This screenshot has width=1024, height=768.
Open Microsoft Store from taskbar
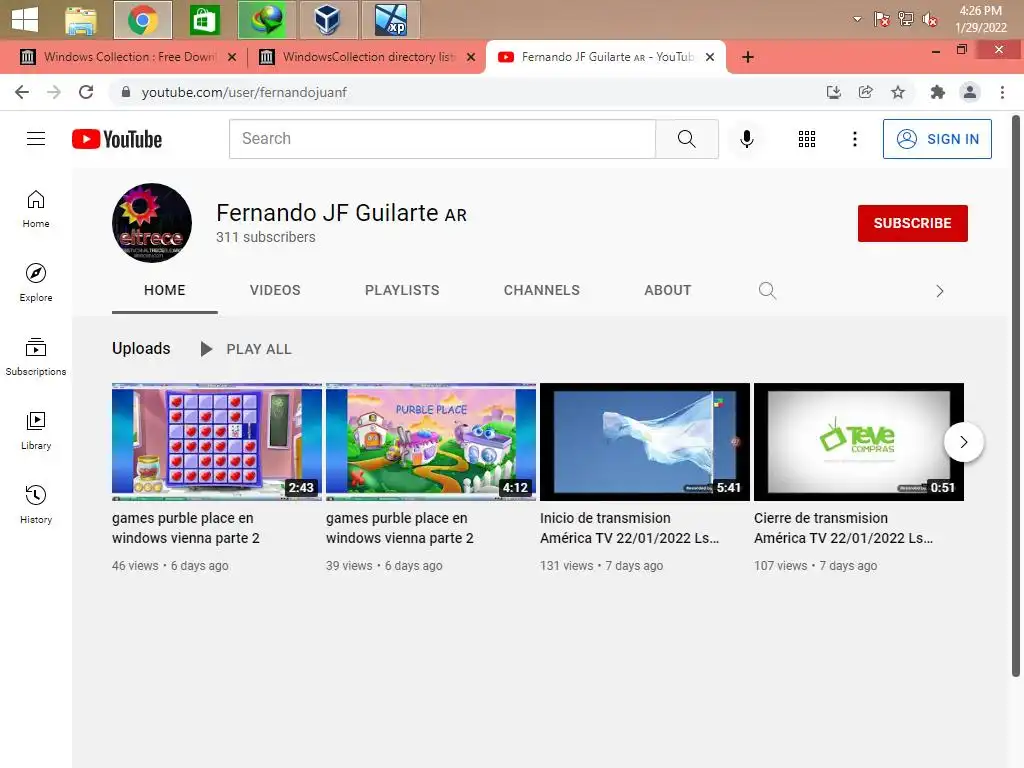click(204, 20)
